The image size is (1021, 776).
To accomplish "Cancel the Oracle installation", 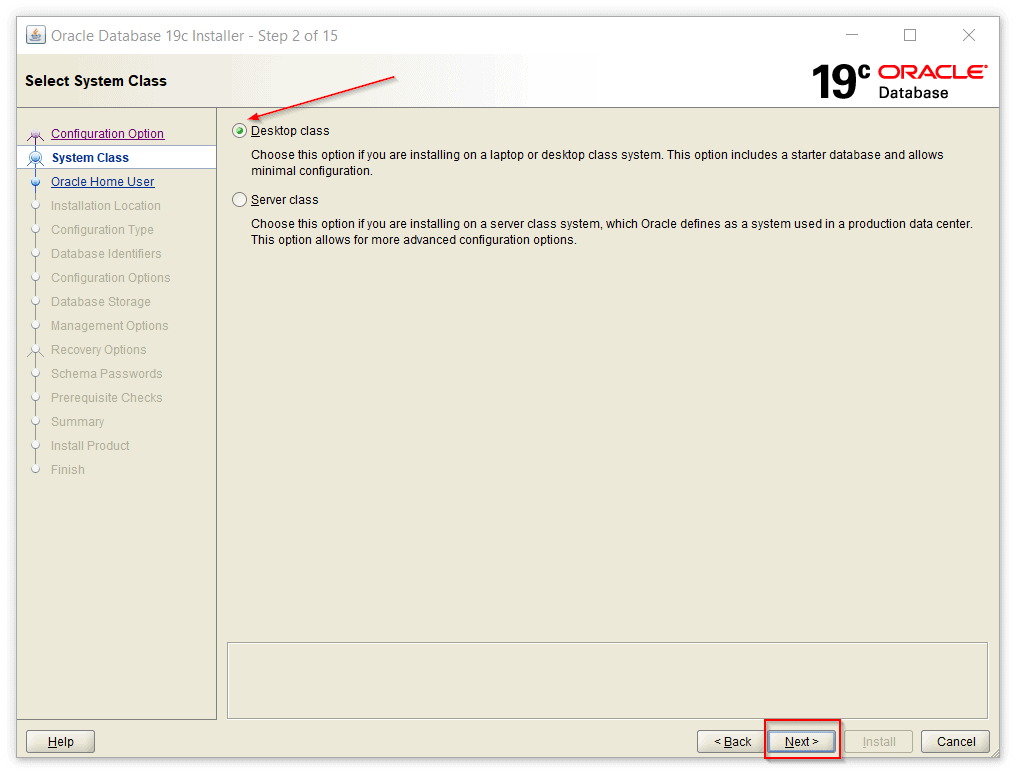I will [955, 742].
